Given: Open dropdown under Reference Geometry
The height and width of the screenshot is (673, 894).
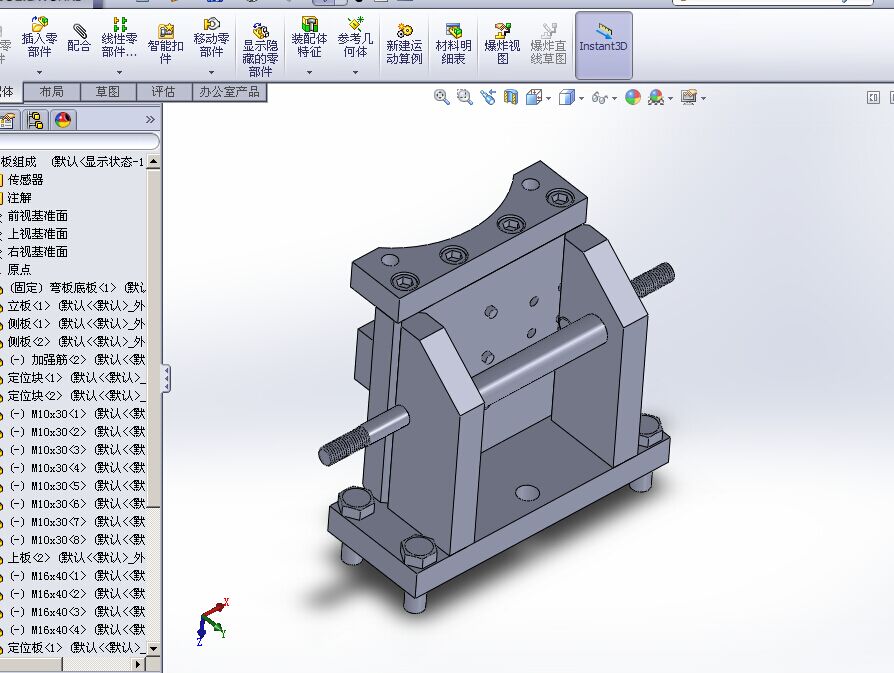Looking at the screenshot, I should tap(355, 72).
